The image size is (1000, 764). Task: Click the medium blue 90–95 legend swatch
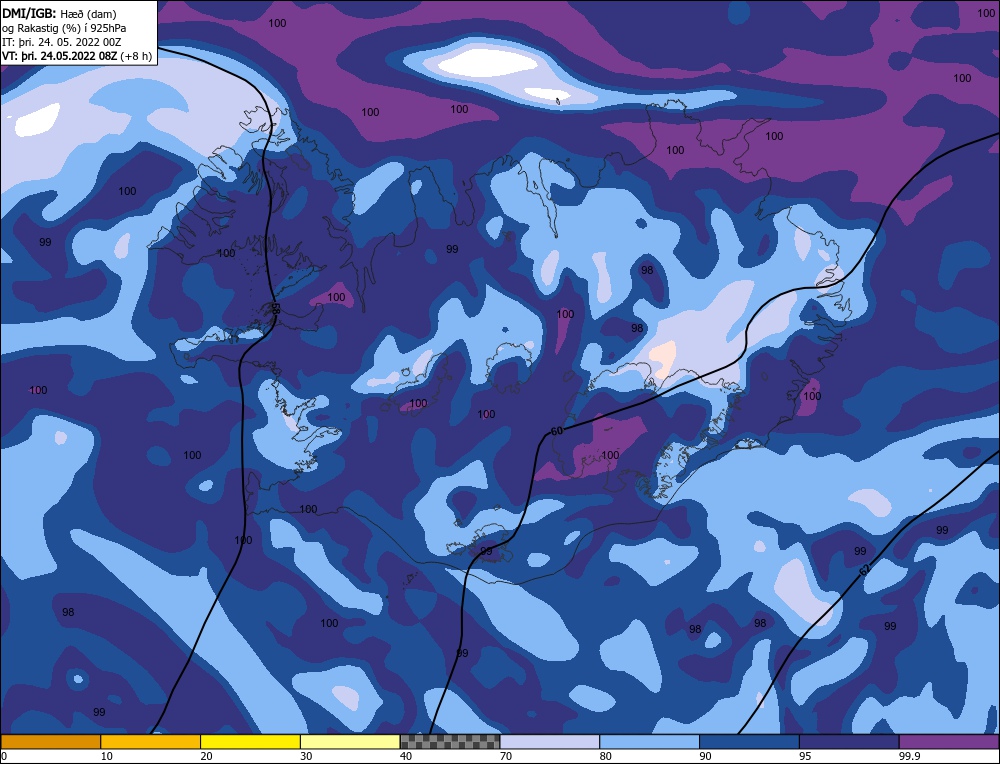[x=749, y=742]
